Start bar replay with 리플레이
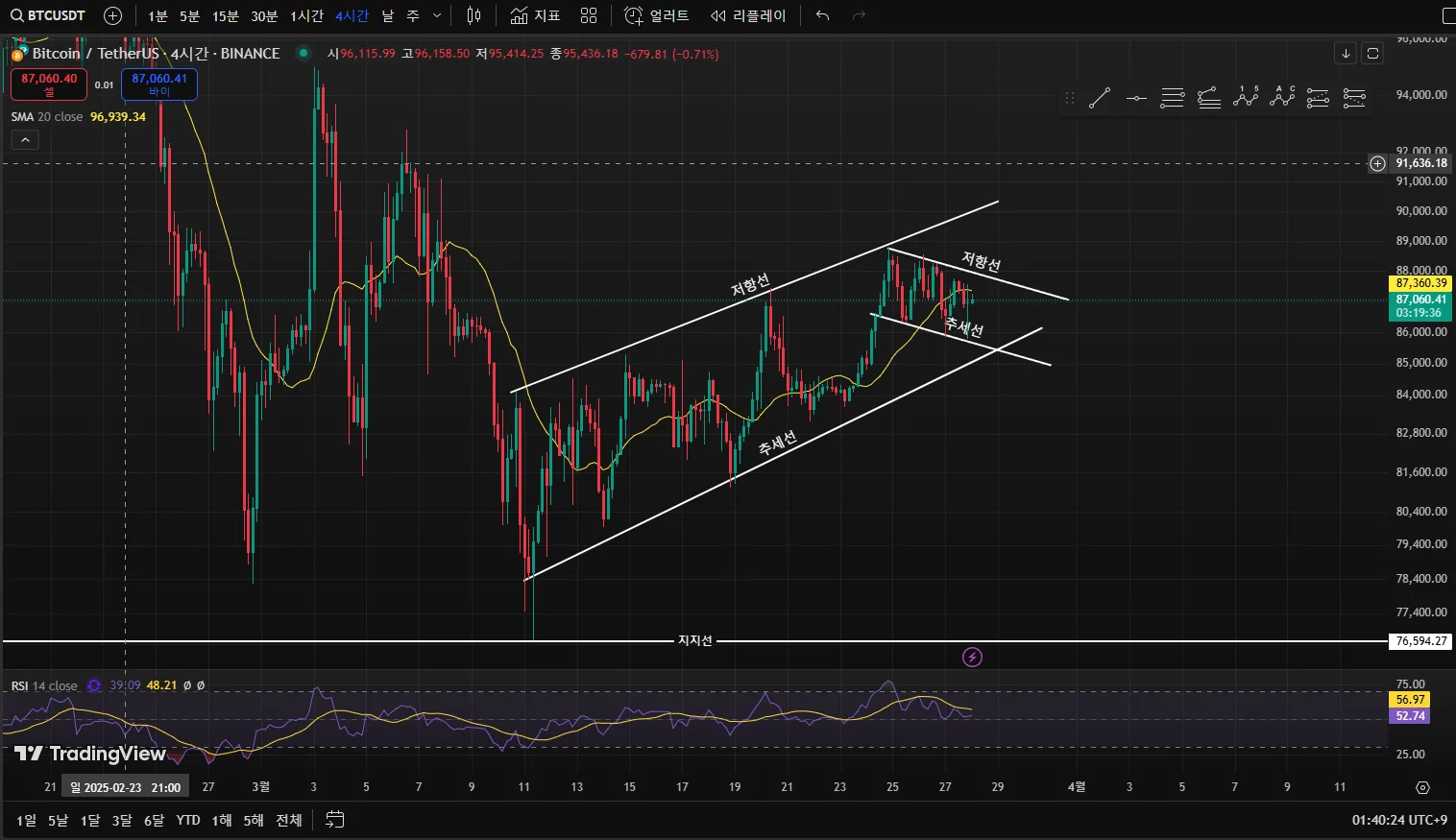The image size is (1456, 840). tap(748, 15)
